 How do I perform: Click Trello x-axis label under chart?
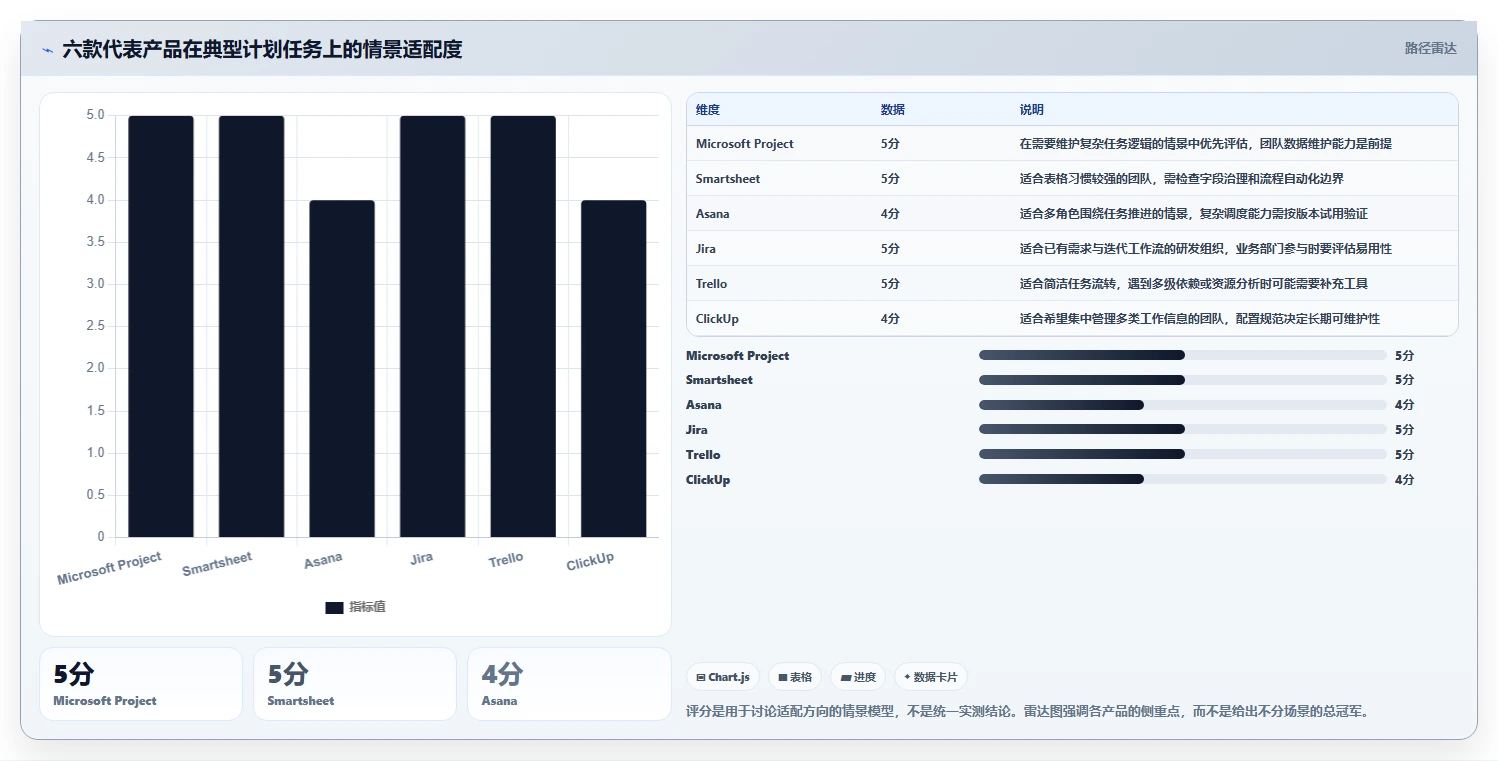[x=506, y=559]
